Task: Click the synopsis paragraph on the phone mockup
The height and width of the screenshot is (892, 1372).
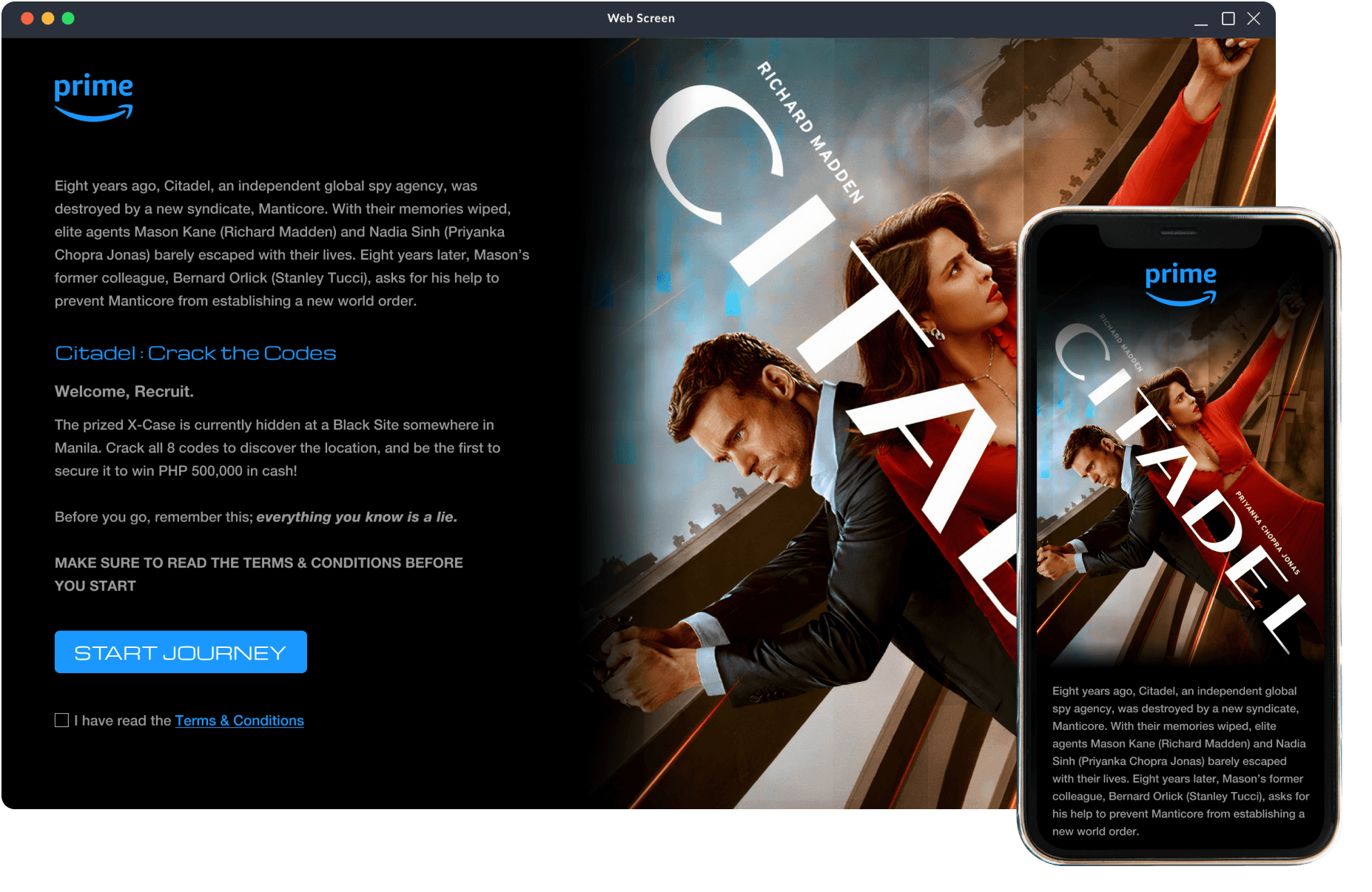Action: click(x=1180, y=761)
